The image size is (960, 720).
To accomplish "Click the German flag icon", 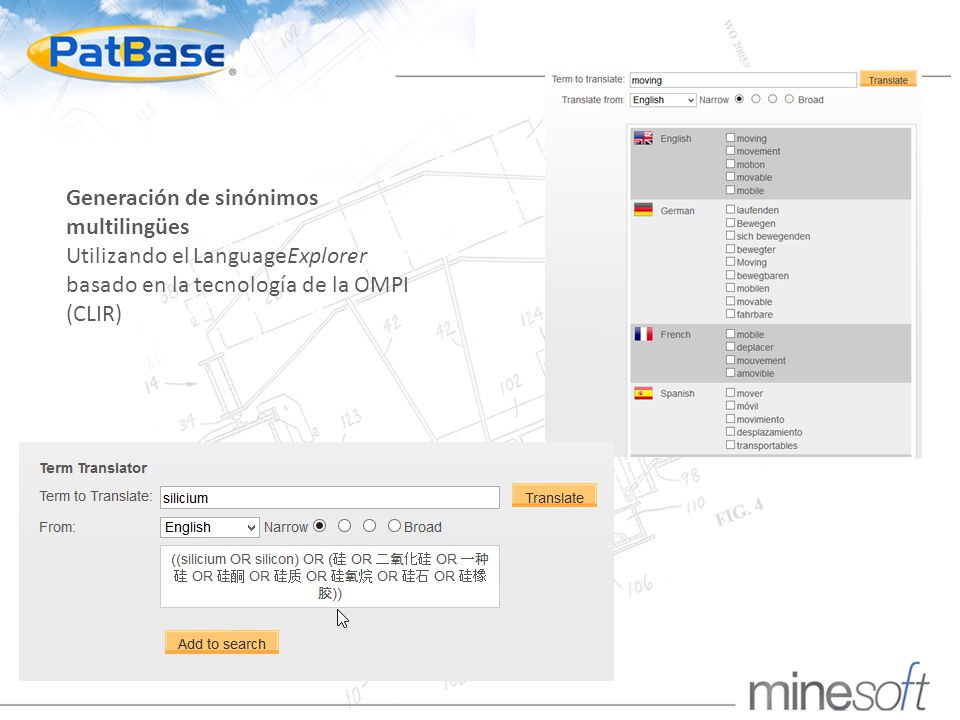I will pyautogui.click(x=643, y=210).
